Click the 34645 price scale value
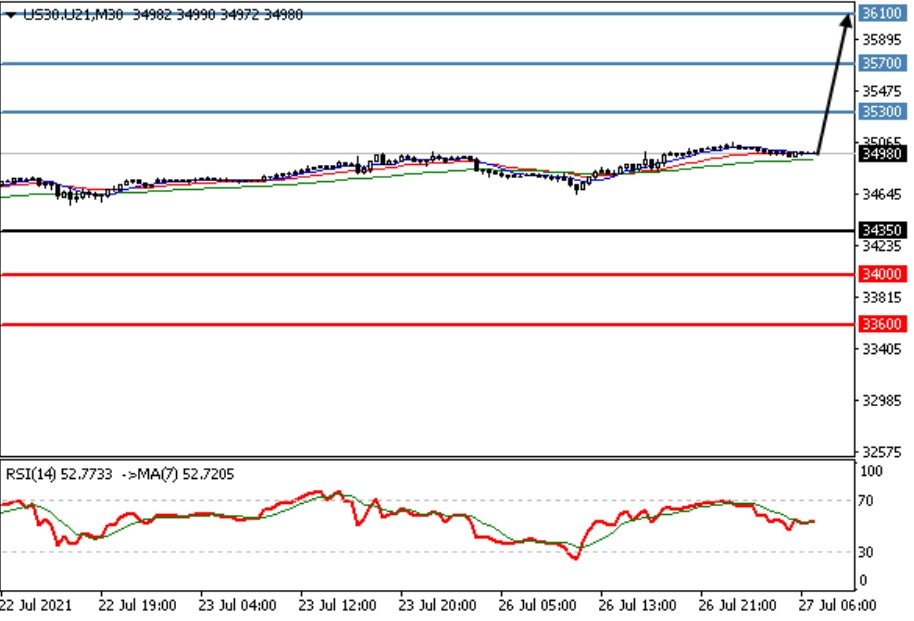Image resolution: width=914 pixels, height=621 pixels. (x=881, y=194)
